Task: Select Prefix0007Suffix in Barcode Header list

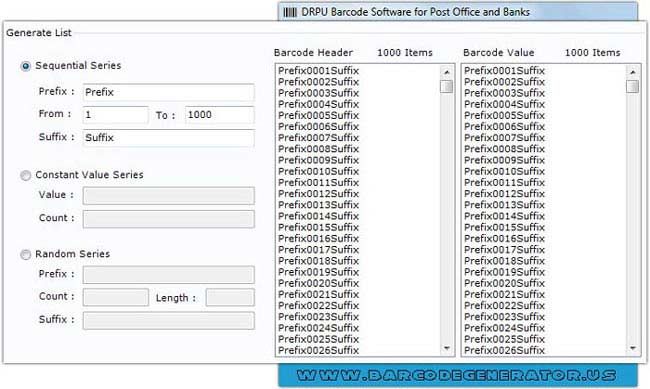Action: click(x=318, y=138)
